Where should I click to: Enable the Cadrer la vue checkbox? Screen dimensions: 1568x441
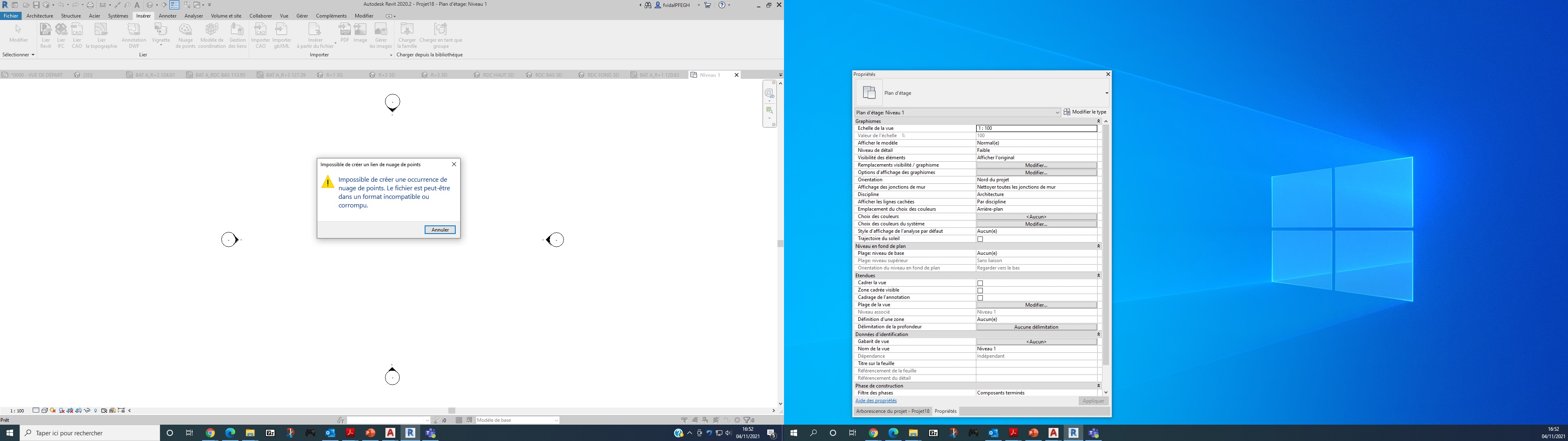pyautogui.click(x=980, y=283)
